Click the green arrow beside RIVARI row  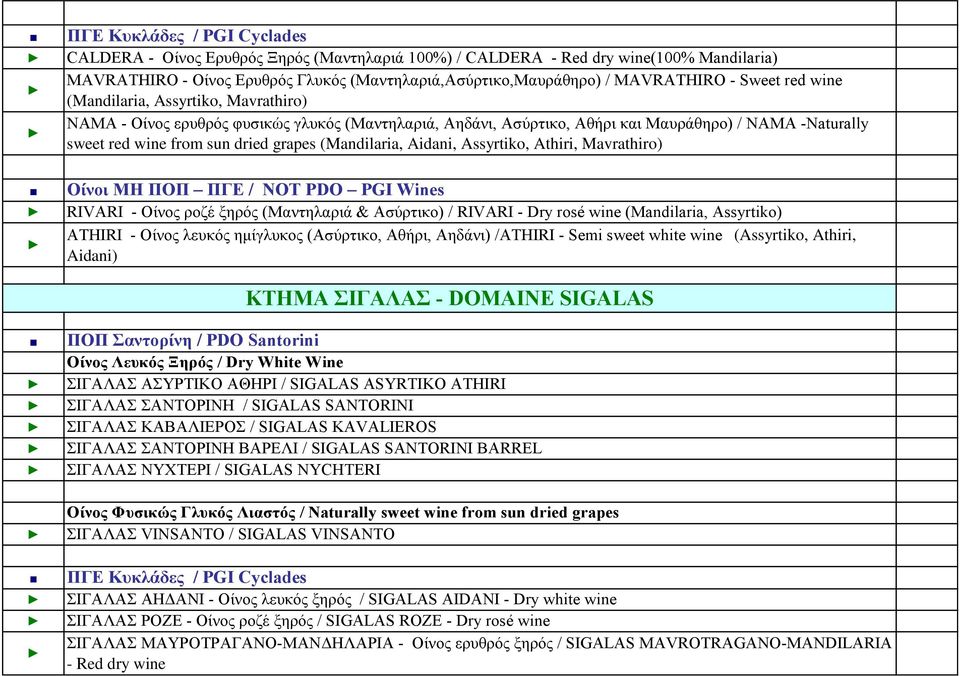34,212
